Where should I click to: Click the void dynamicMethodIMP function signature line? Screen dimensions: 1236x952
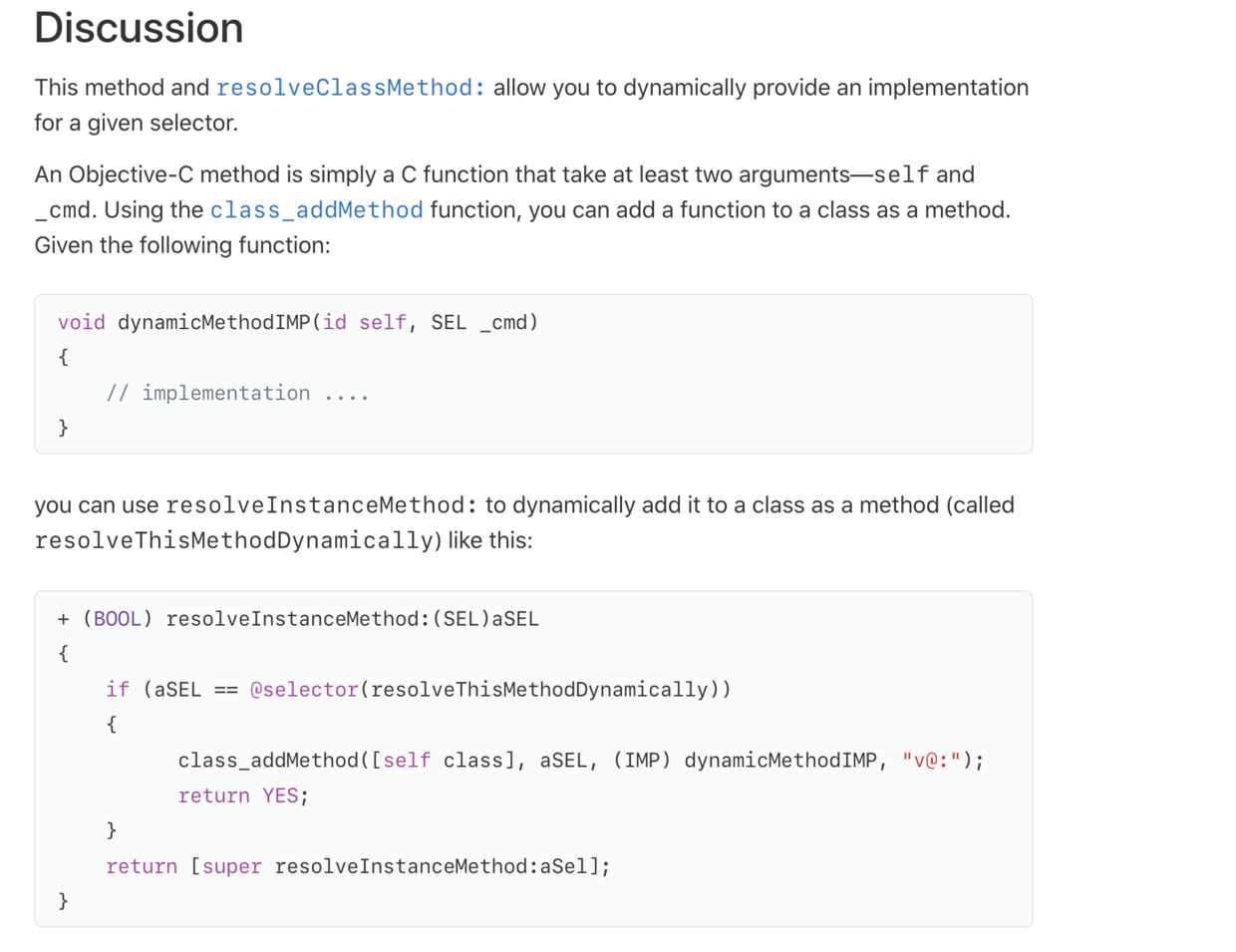[297, 323]
